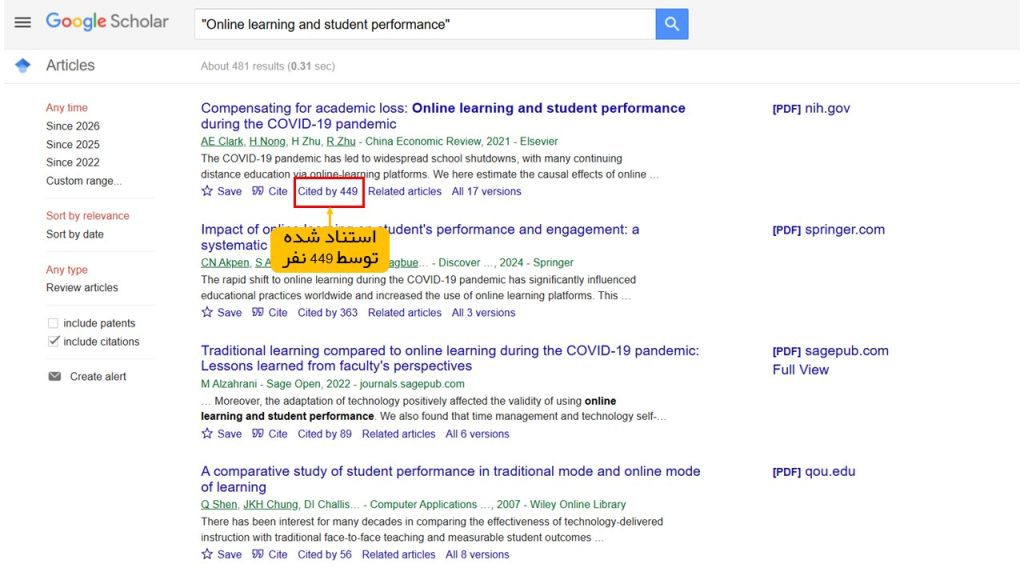The image size is (1024, 576).
Task: Click the Google Scholar logo
Action: pos(107,22)
